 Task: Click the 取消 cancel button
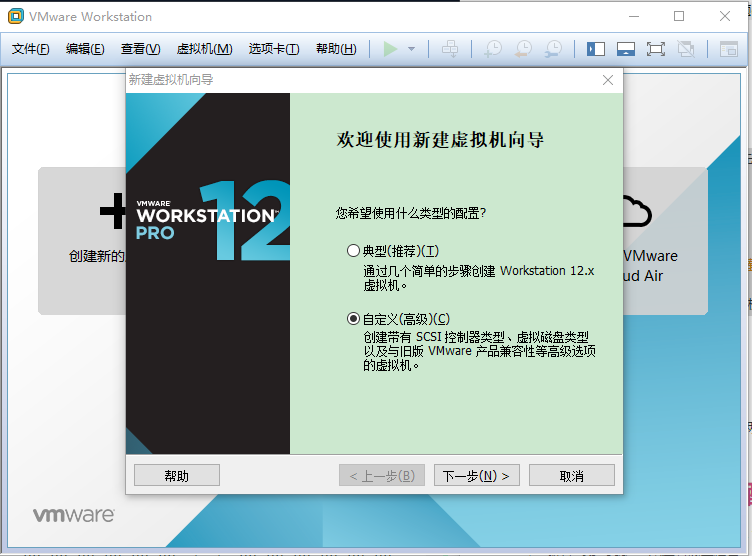click(572, 475)
